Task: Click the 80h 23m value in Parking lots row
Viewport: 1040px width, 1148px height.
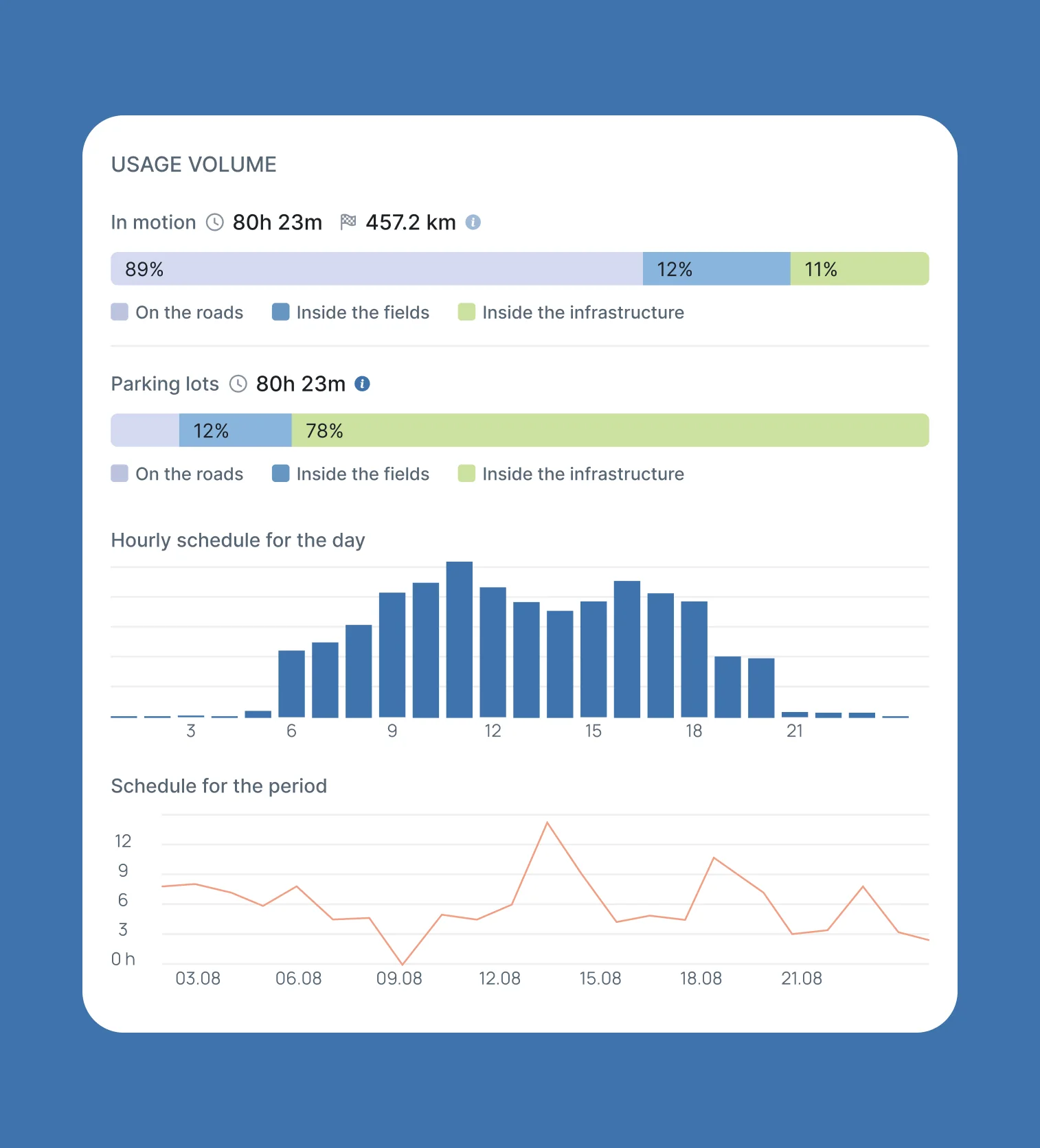Action: (x=301, y=384)
